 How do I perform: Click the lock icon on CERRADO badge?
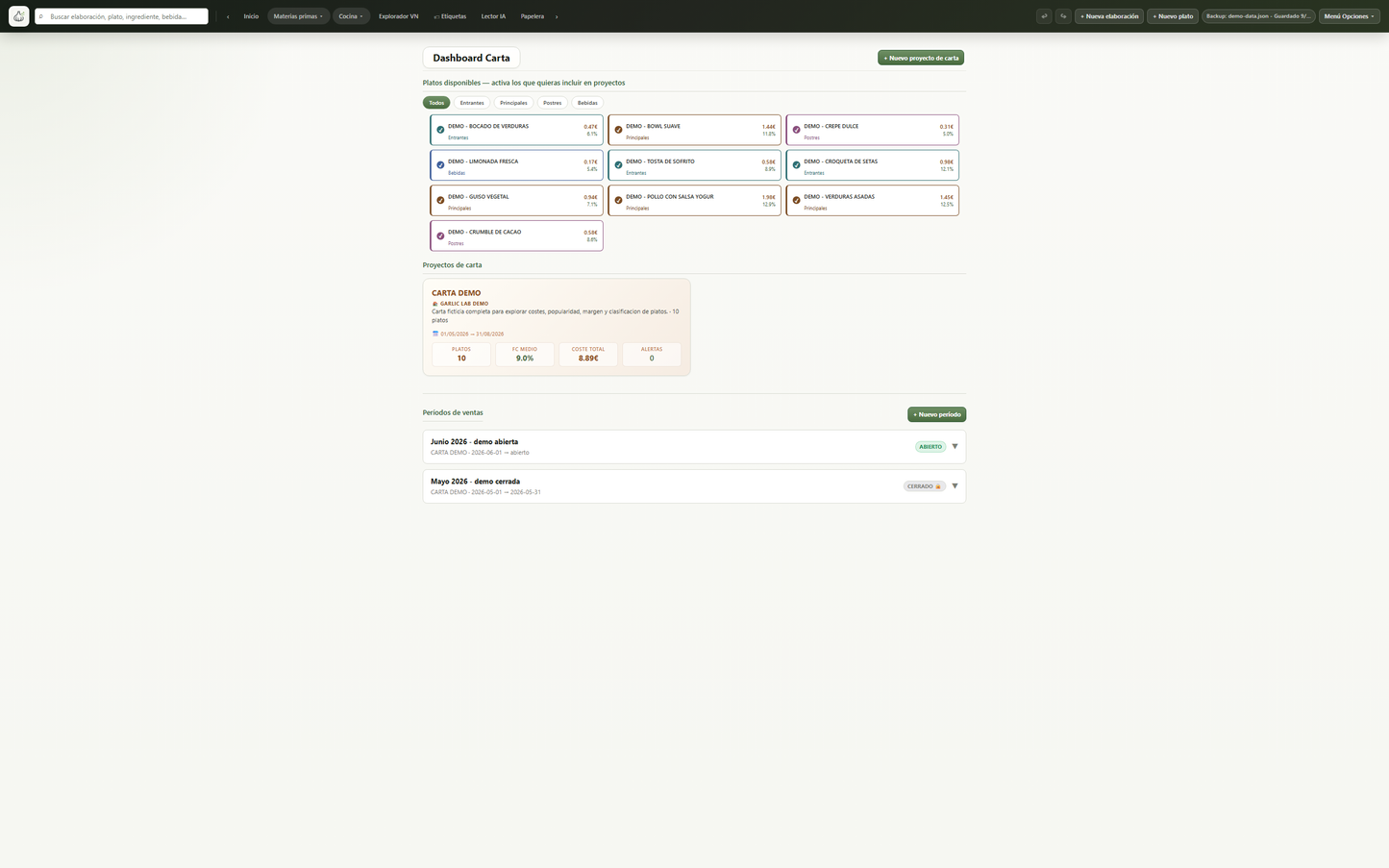938,486
